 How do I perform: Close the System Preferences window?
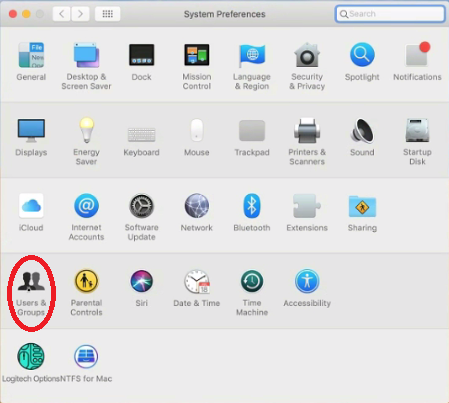(13, 14)
